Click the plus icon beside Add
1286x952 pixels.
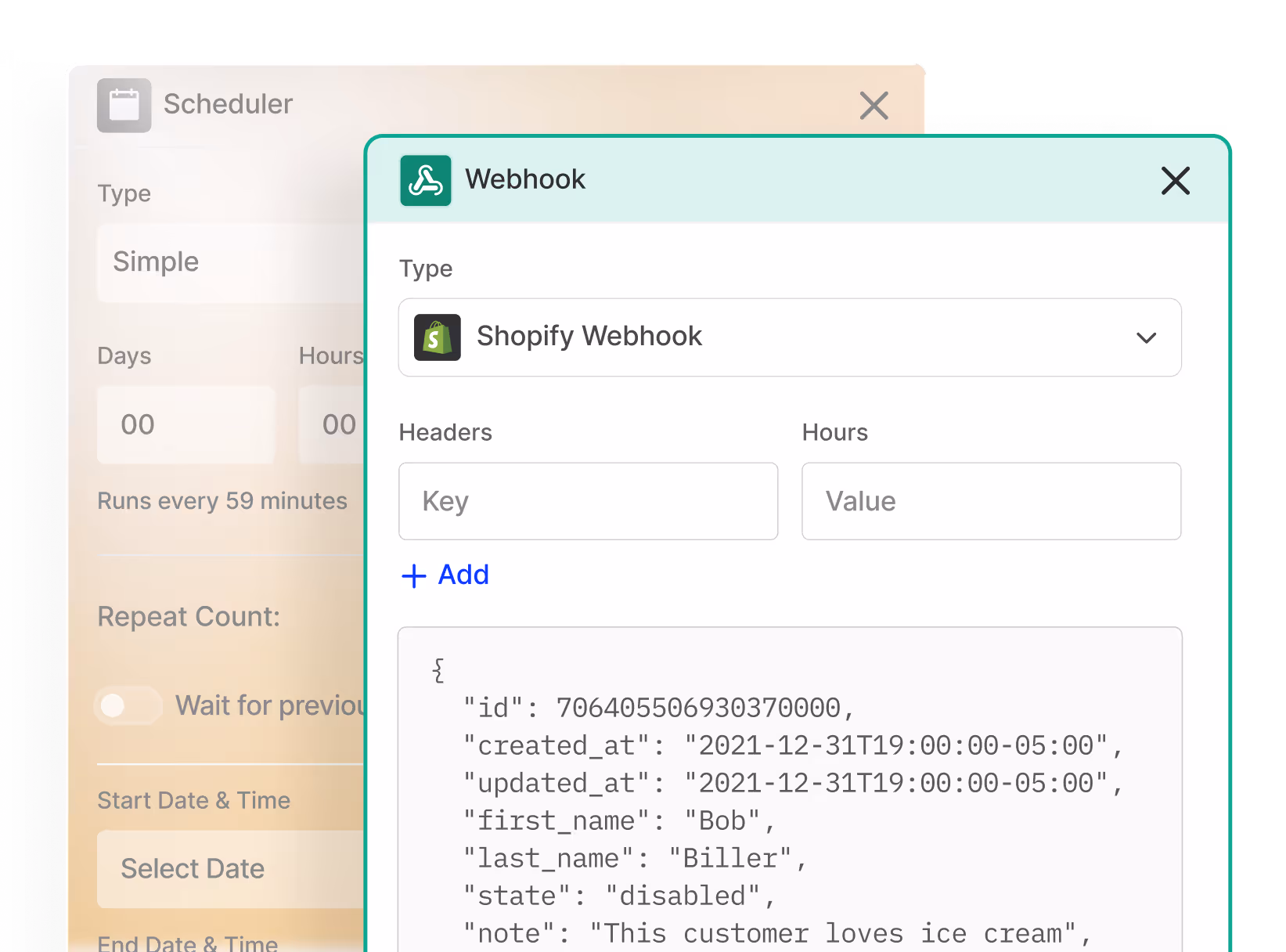click(413, 576)
